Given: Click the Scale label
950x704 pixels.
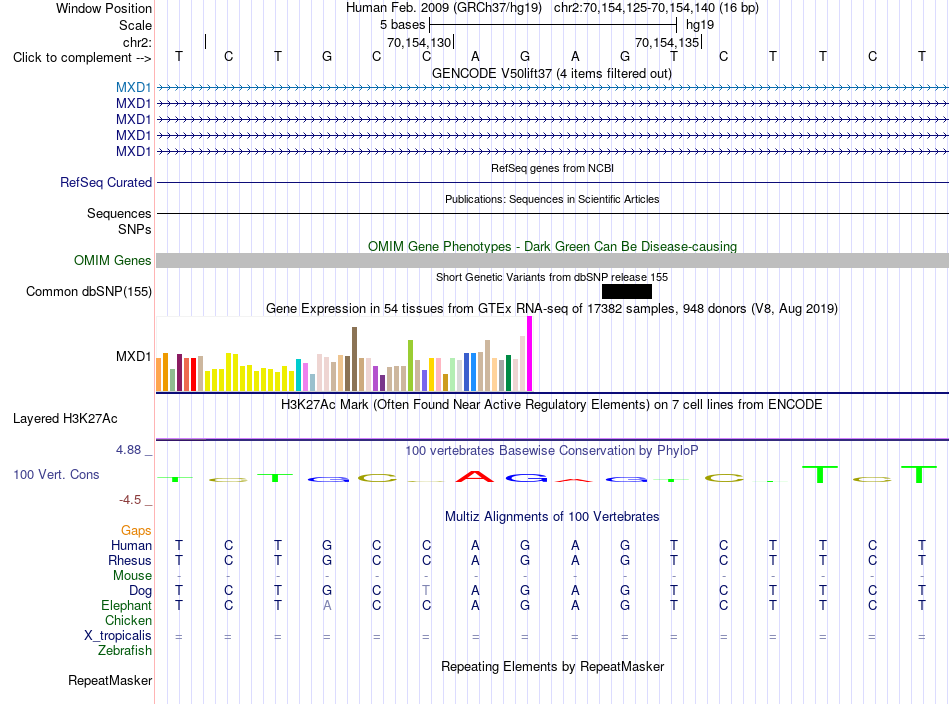Looking at the screenshot, I should click(x=135, y=25).
